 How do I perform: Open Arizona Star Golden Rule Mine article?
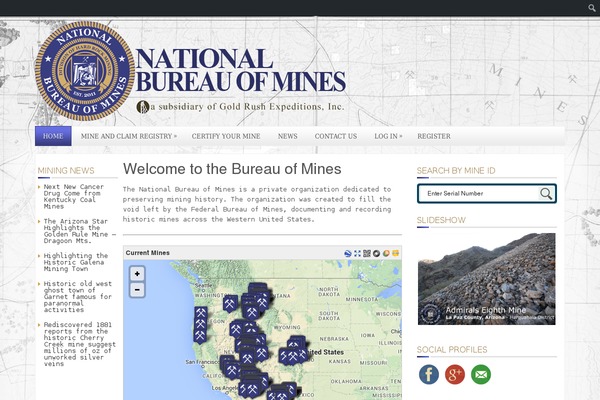tap(80, 231)
